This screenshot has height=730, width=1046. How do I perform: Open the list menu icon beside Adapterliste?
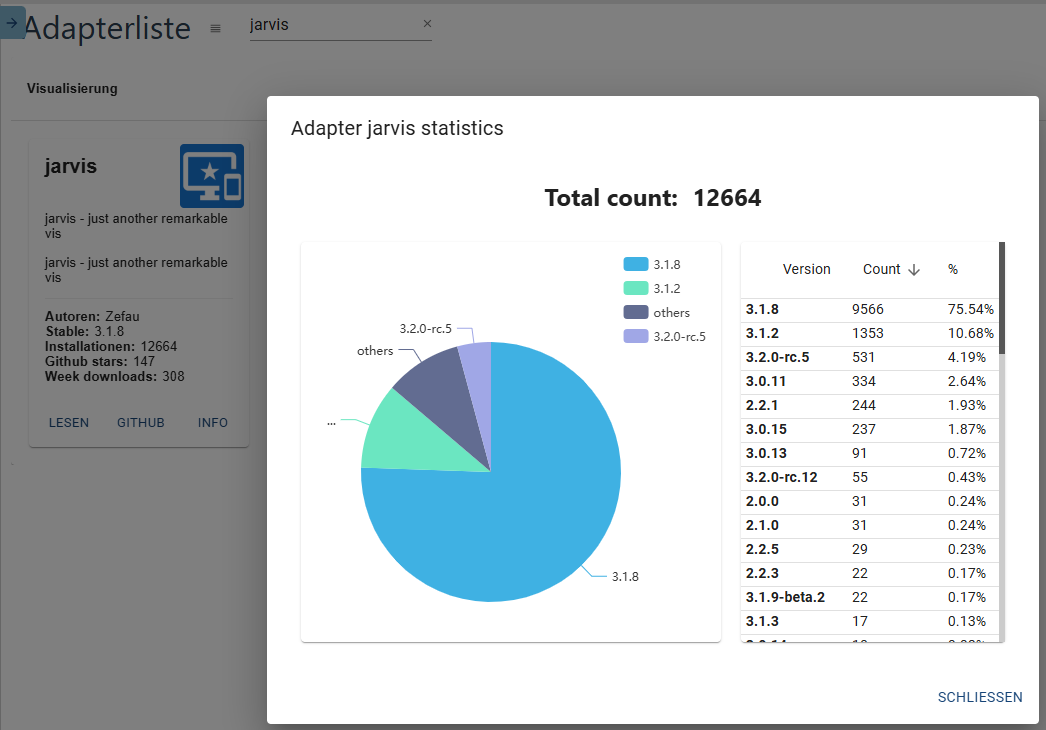[x=215, y=28]
